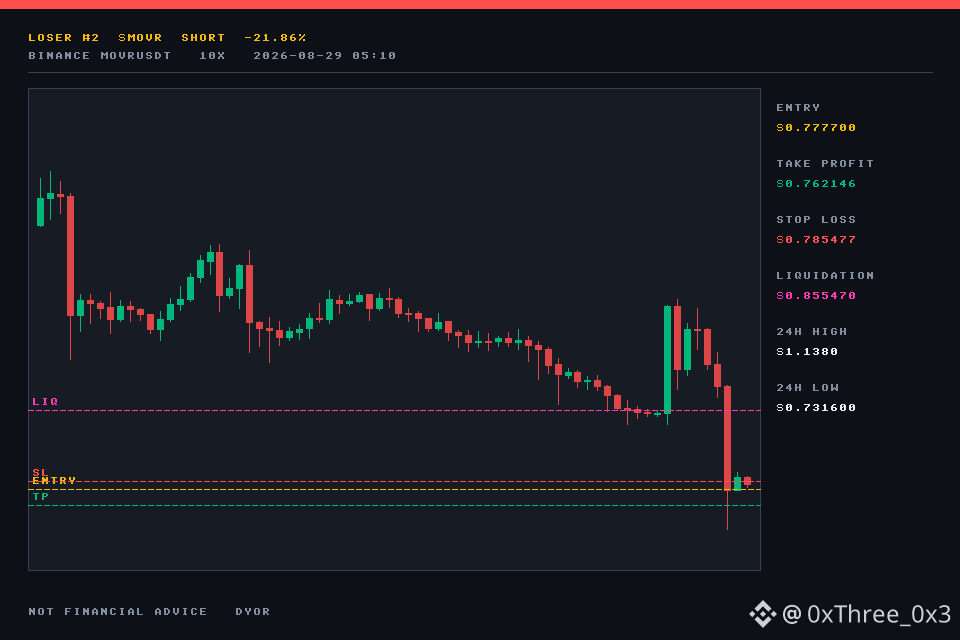The image size is (960, 640).
Task: Click the "-21.86%" loss value
Action: tap(275, 37)
